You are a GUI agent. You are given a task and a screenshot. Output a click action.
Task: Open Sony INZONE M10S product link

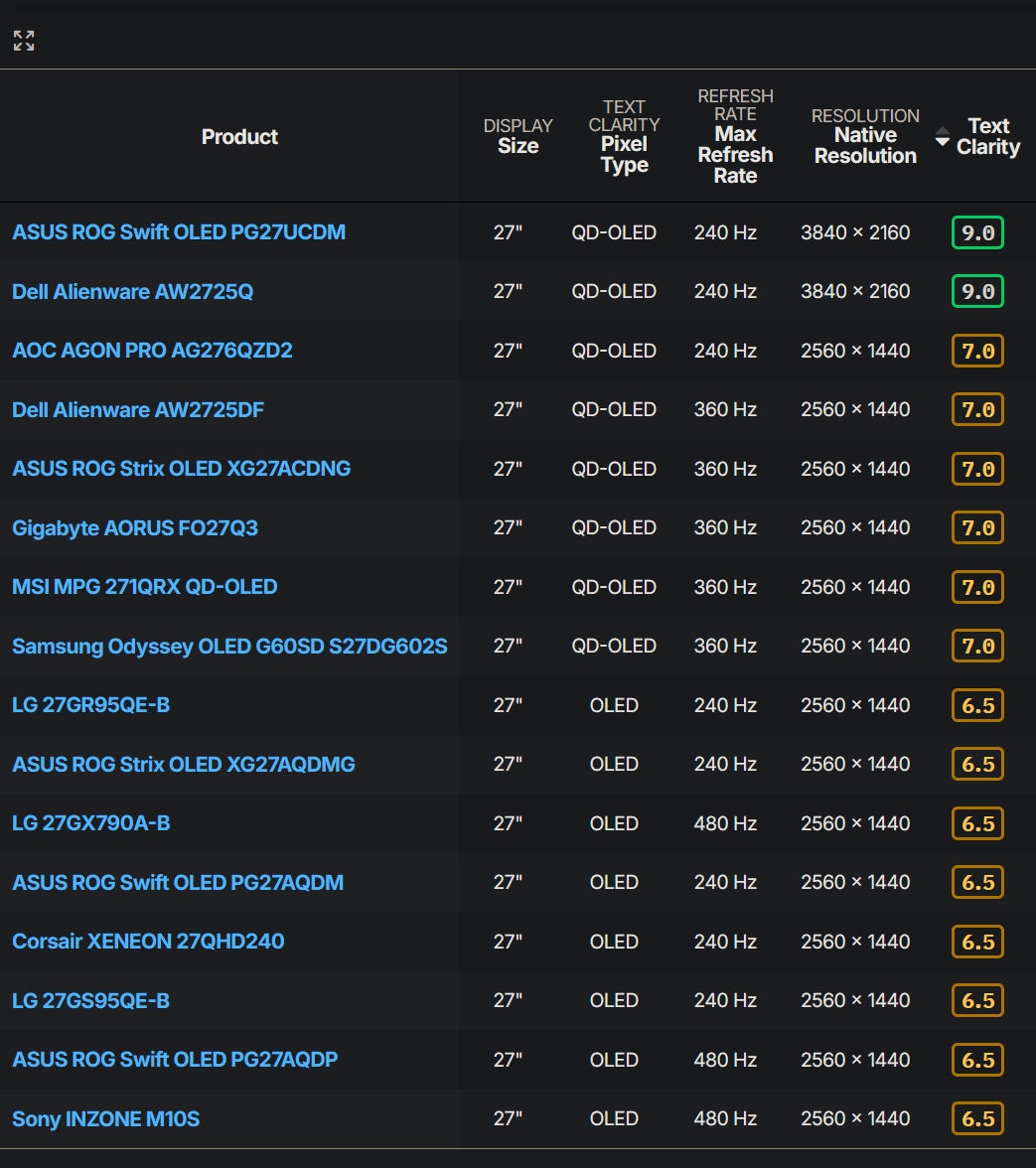(x=105, y=1118)
